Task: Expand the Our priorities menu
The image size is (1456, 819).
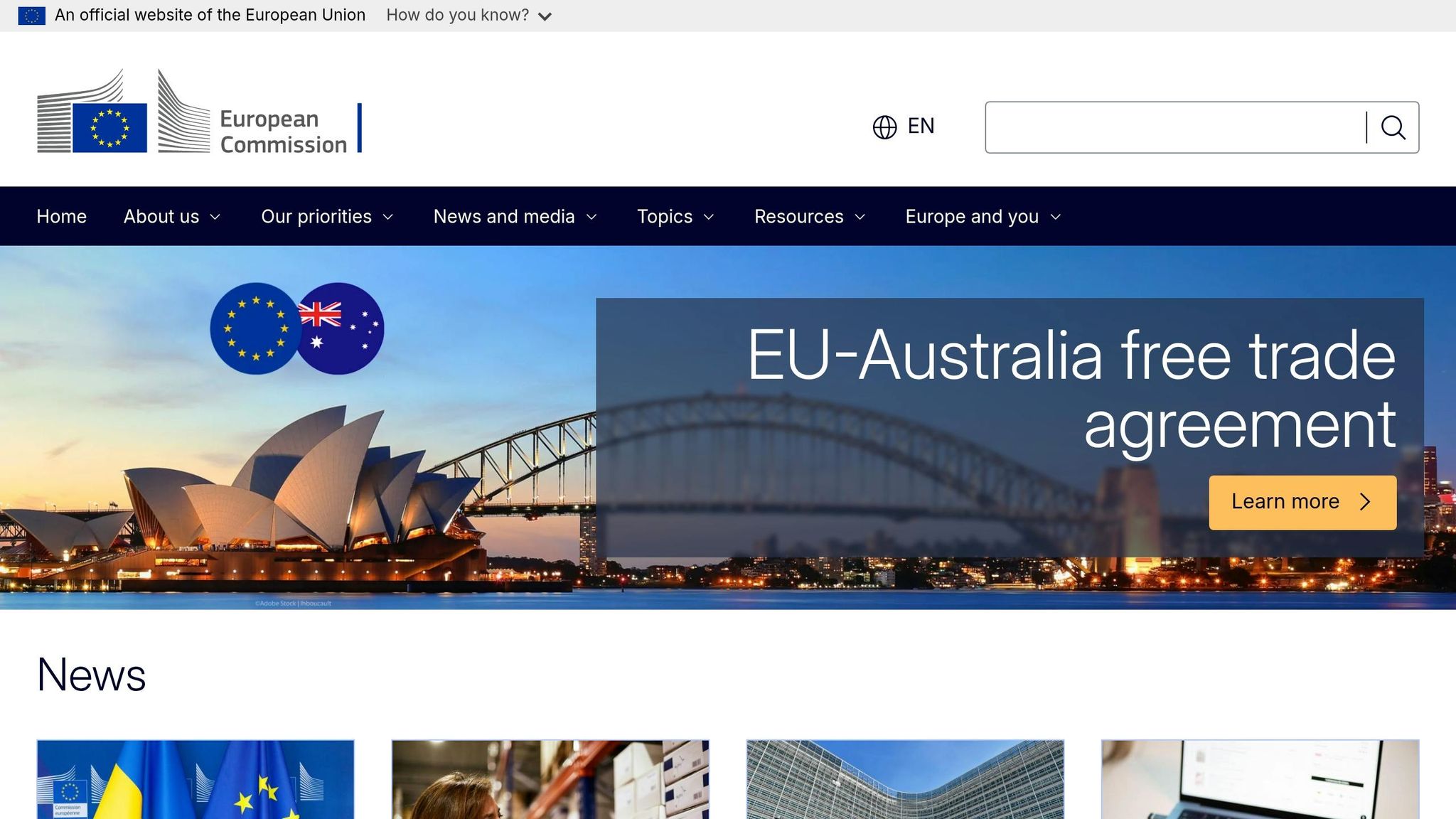Action: click(x=327, y=217)
